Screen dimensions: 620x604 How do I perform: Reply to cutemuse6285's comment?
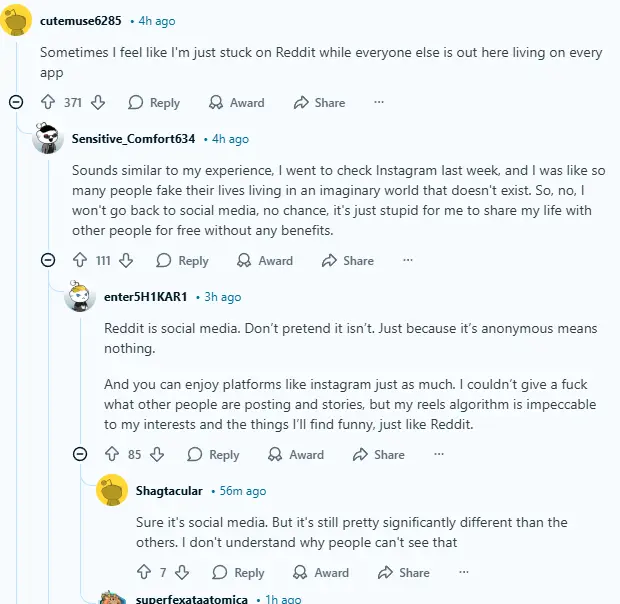[154, 102]
